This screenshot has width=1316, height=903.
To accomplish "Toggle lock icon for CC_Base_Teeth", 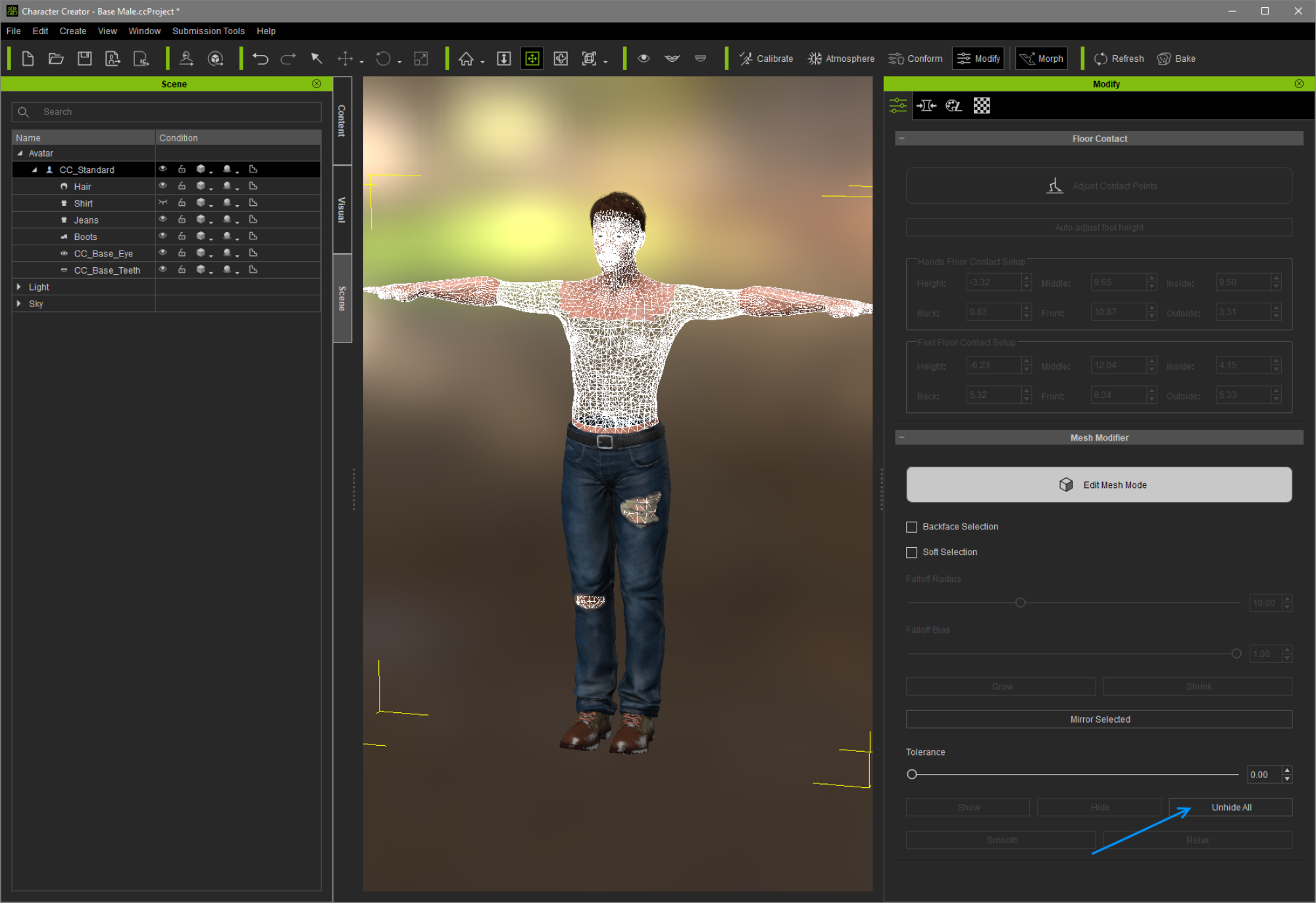I will [182, 270].
